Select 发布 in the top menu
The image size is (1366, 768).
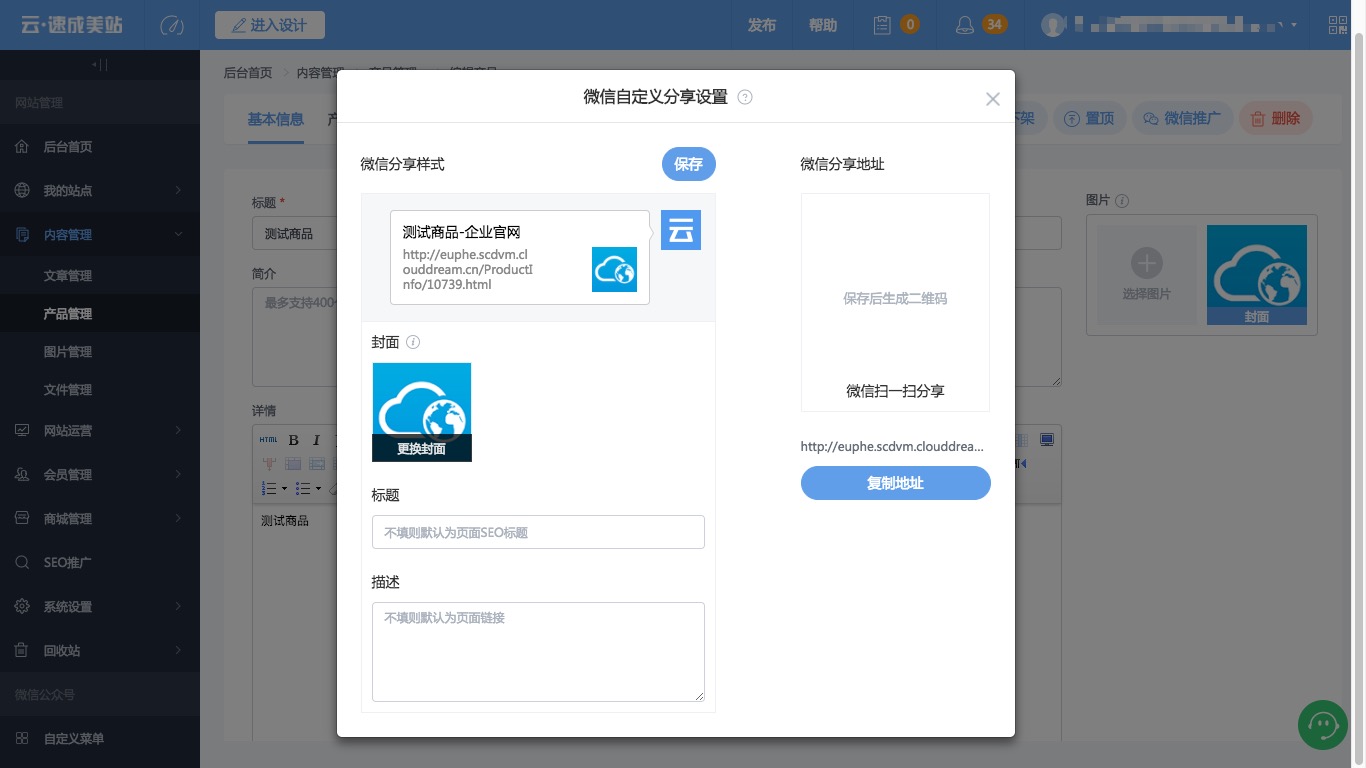pos(761,25)
